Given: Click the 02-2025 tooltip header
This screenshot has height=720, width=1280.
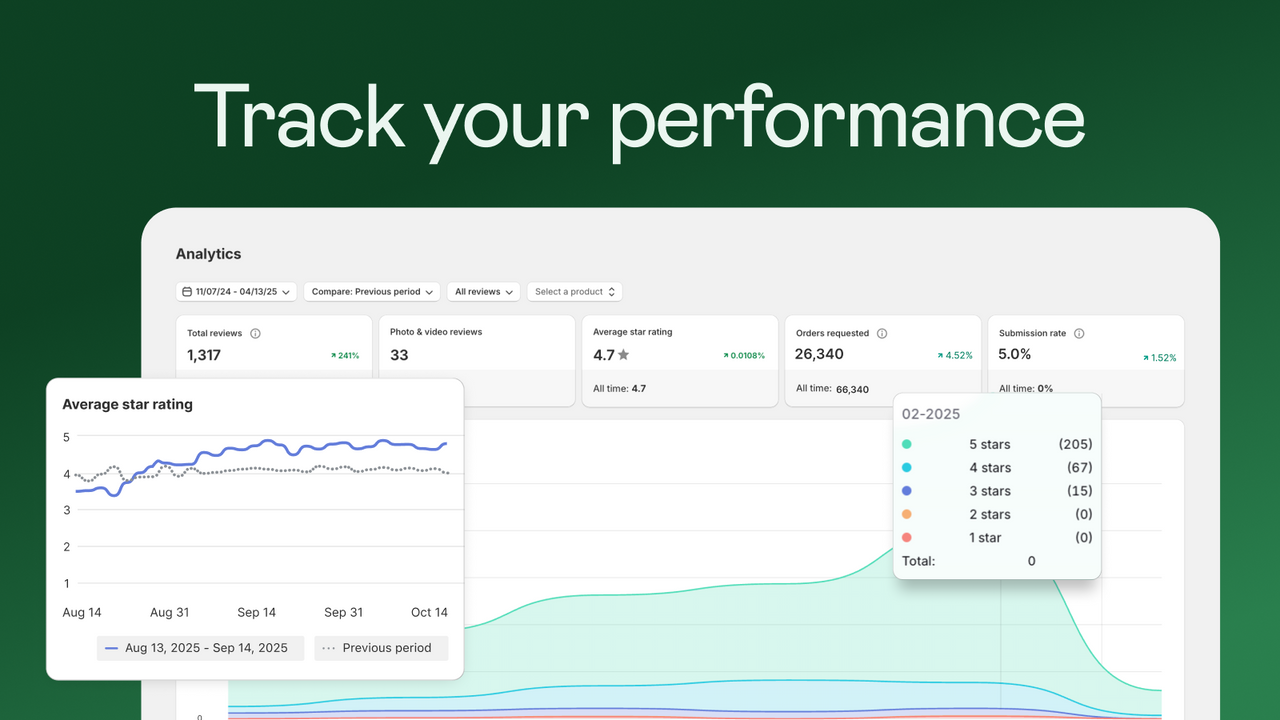Looking at the screenshot, I should click(931, 414).
